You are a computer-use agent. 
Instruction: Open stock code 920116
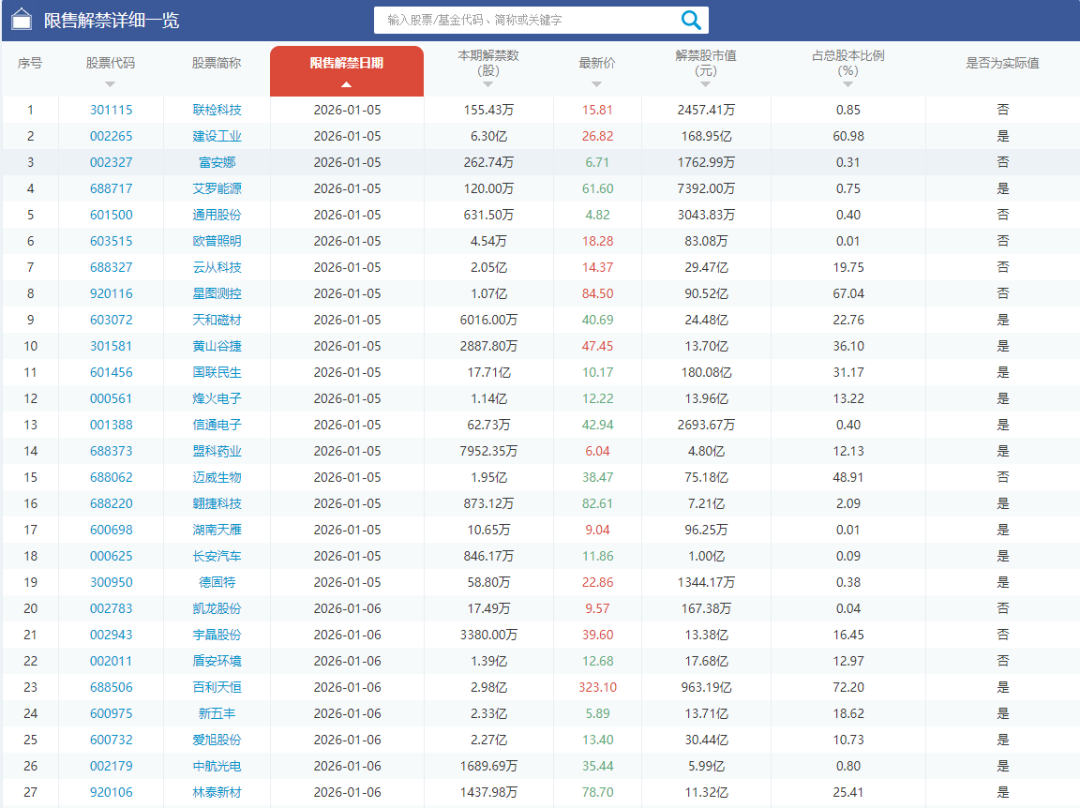click(x=111, y=293)
